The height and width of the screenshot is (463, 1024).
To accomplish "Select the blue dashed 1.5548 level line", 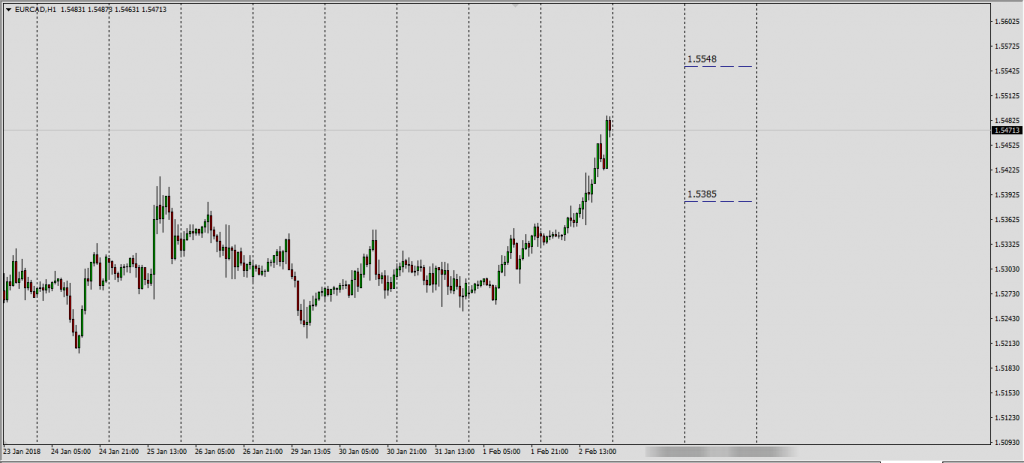I will (719, 67).
